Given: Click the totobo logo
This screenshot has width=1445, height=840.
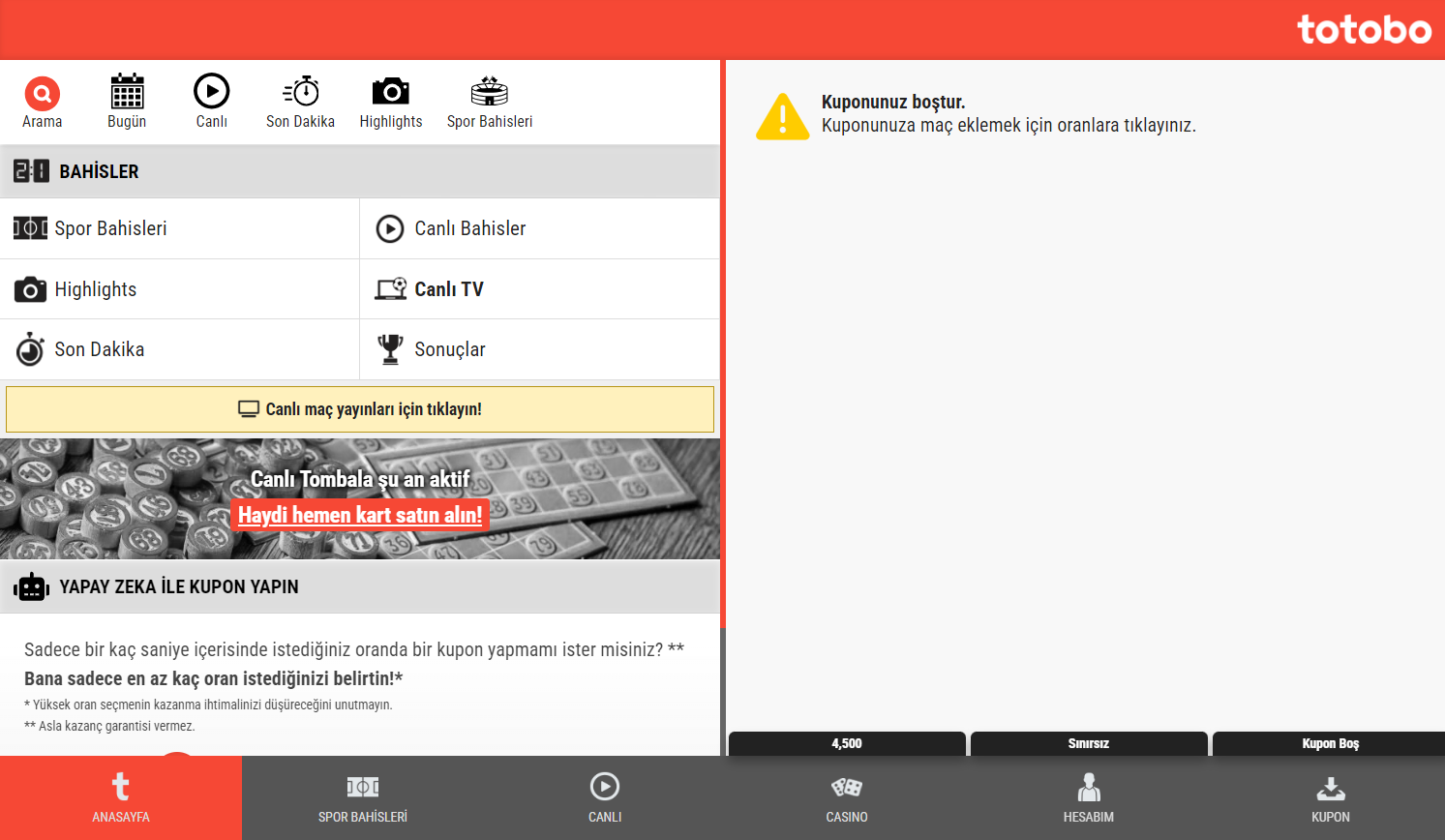Looking at the screenshot, I should [x=1363, y=30].
